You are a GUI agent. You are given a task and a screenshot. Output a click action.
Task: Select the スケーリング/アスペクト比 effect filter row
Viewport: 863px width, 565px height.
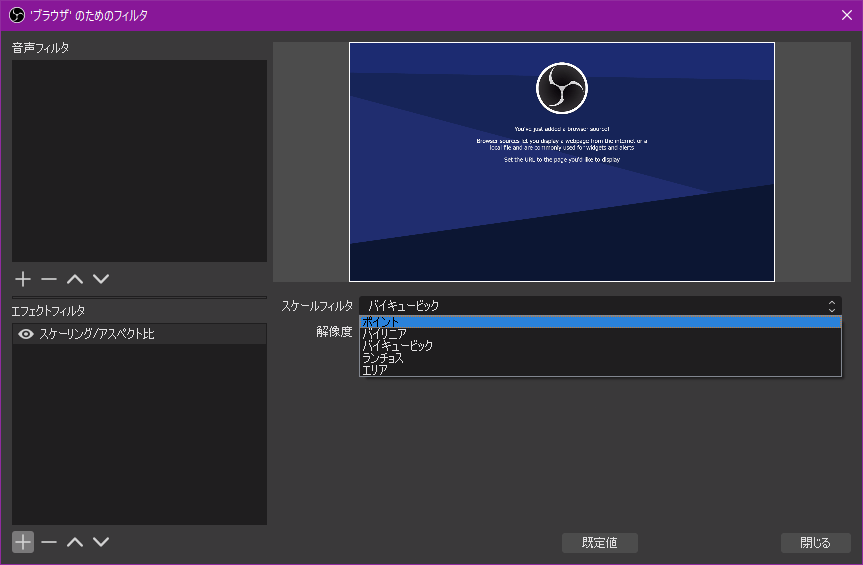coord(139,334)
